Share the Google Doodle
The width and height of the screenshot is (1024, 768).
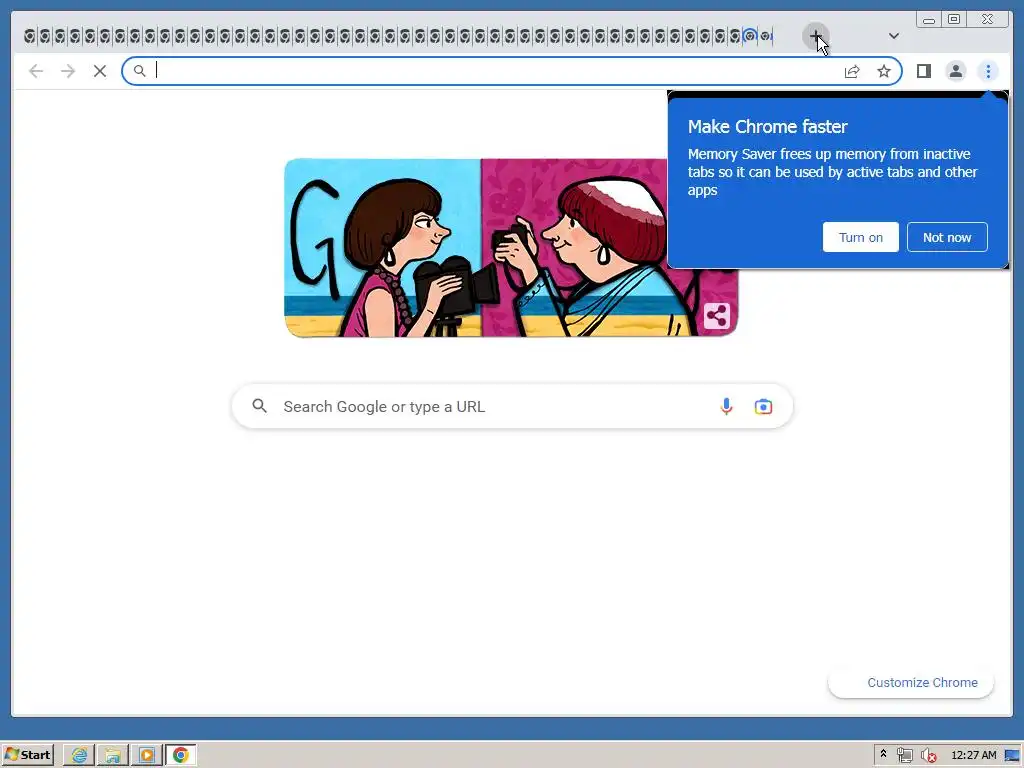(716, 316)
